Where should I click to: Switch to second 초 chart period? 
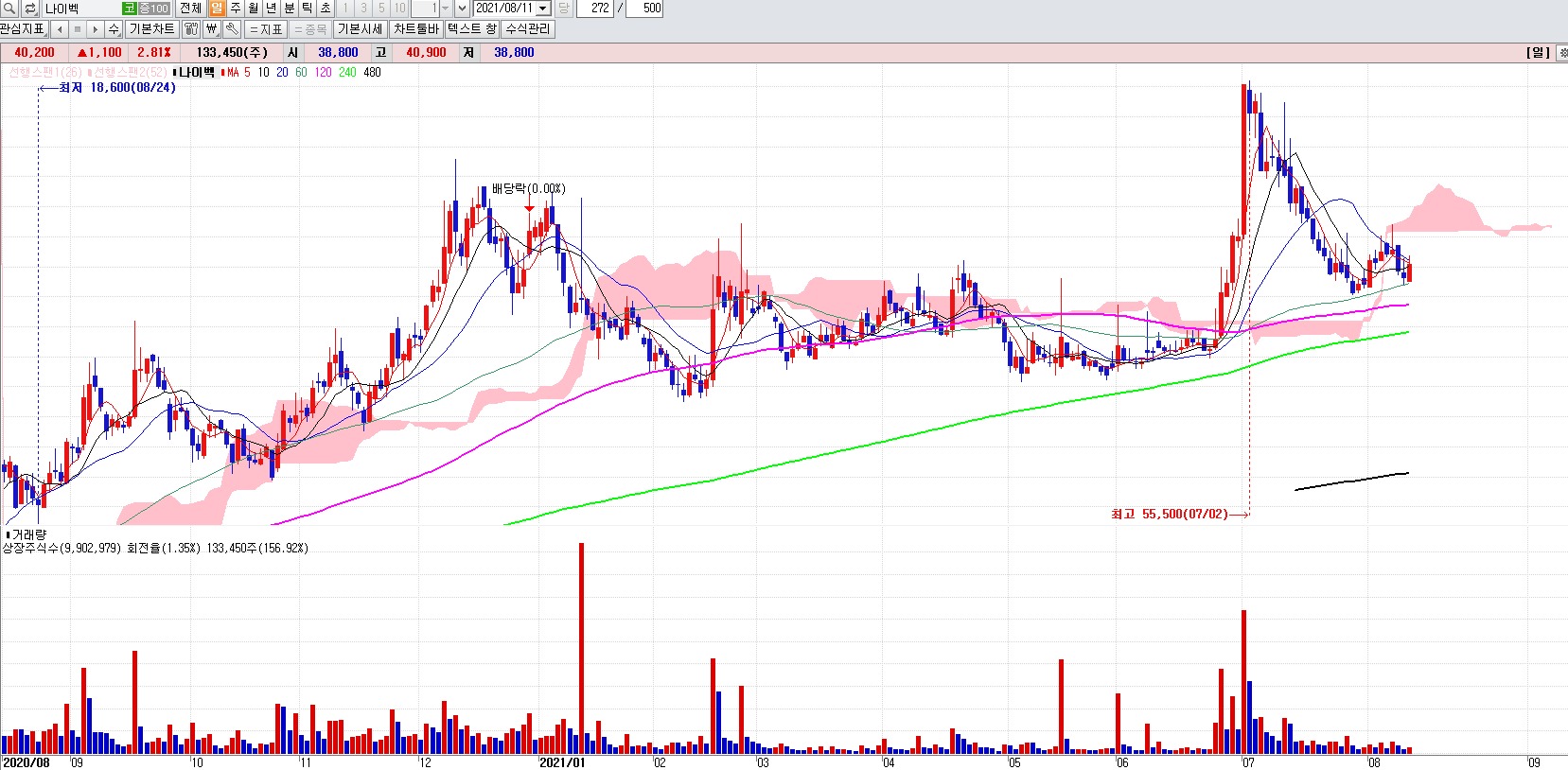coord(326,8)
